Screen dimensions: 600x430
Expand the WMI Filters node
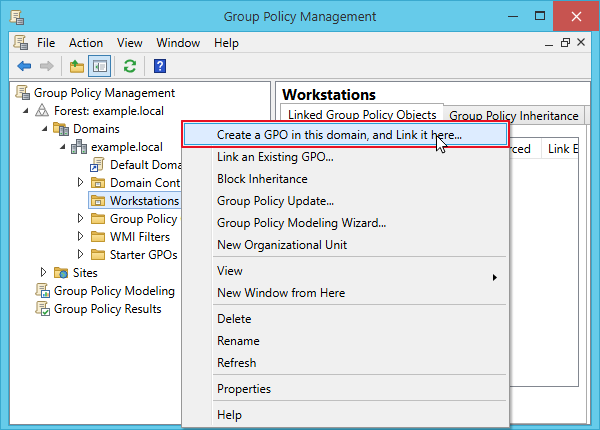[80, 236]
